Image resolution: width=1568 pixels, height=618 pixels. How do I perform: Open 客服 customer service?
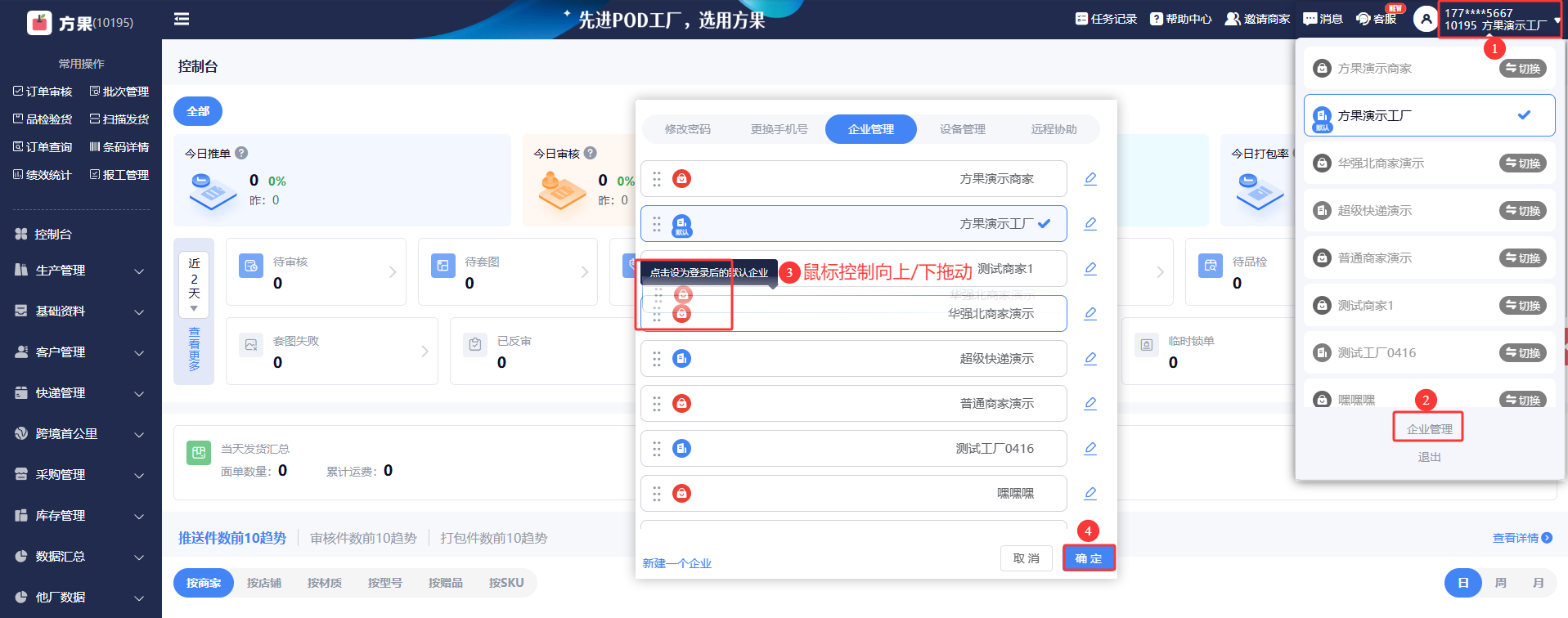coord(1376,19)
